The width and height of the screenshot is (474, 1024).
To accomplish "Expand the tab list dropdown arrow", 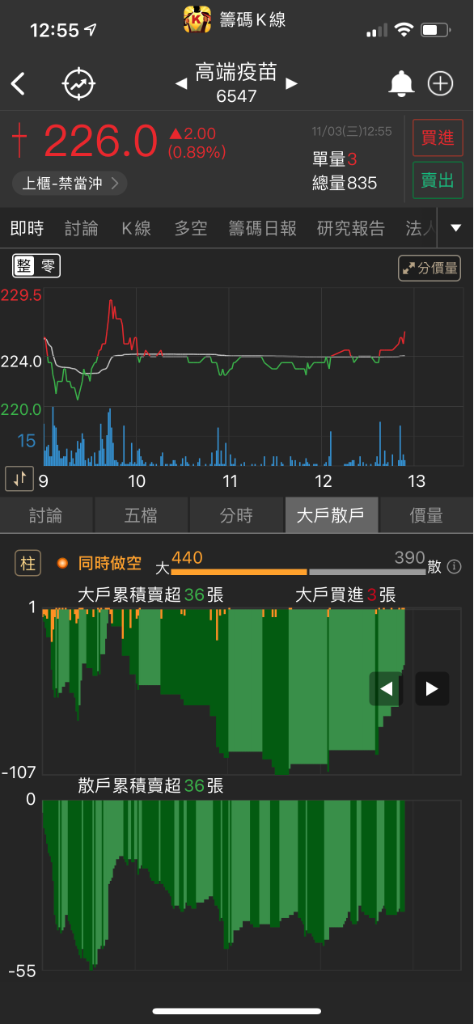I will coord(456,228).
